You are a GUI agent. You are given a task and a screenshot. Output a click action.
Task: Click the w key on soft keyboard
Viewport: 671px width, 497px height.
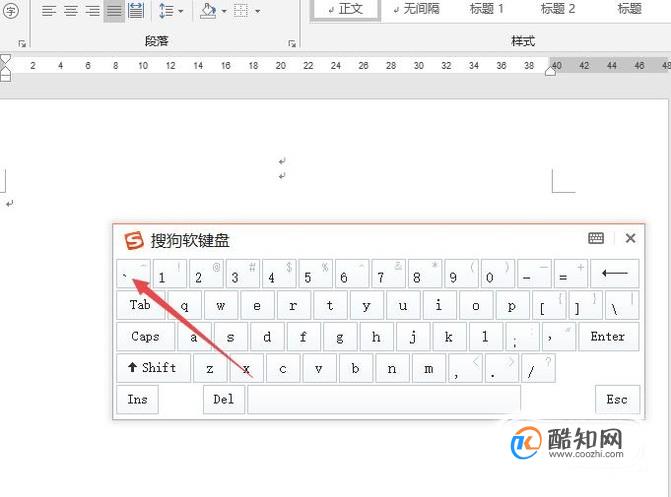pos(221,305)
